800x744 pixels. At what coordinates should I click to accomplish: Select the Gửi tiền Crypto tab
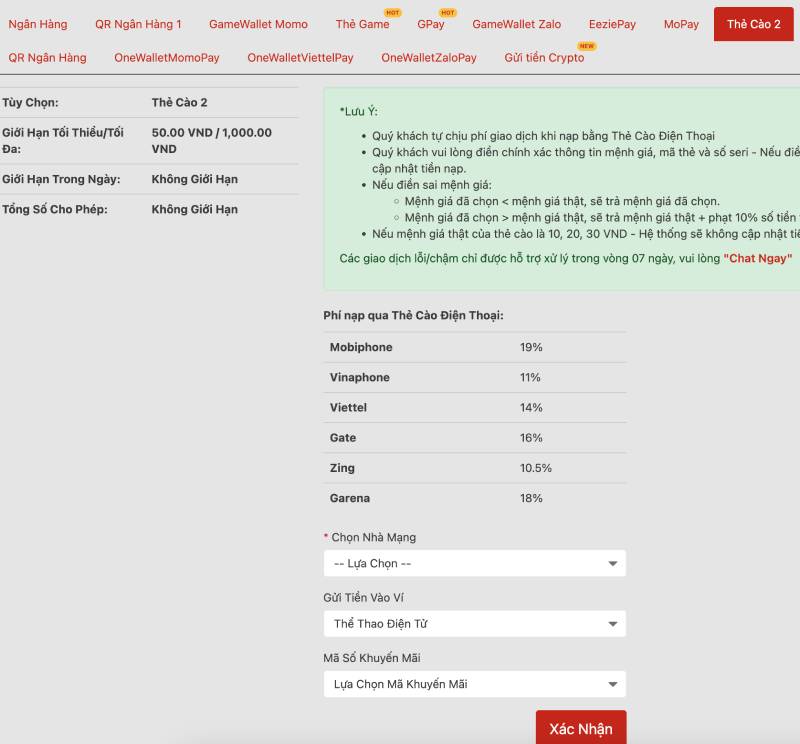tap(544, 58)
